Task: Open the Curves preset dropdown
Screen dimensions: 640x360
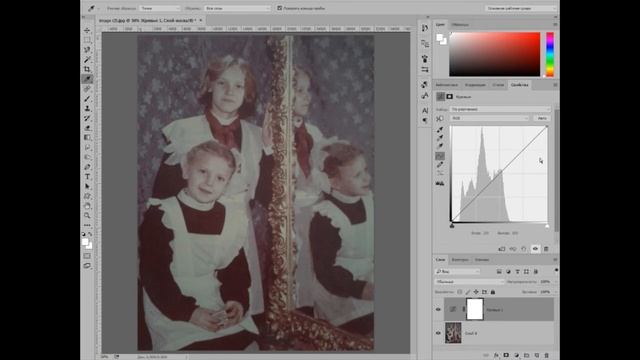Action: pos(500,109)
